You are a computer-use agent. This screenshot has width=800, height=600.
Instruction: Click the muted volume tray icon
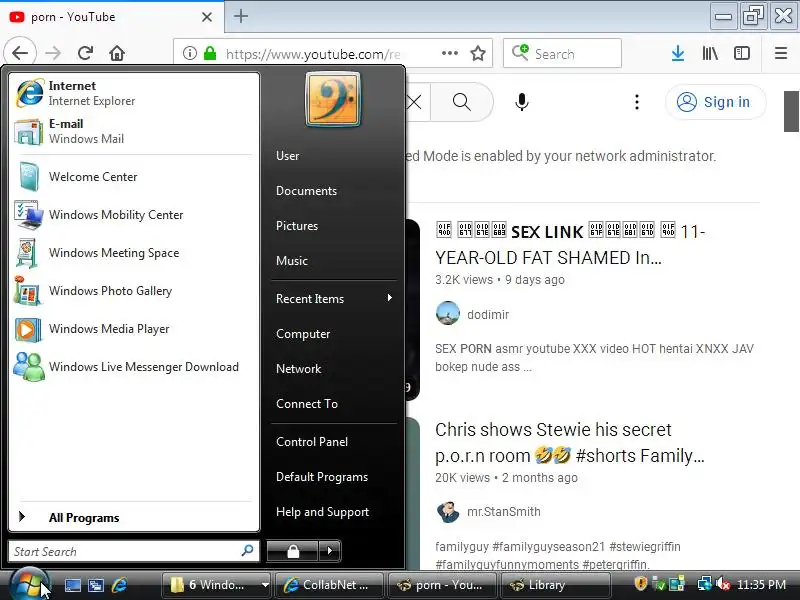pyautogui.click(x=722, y=584)
